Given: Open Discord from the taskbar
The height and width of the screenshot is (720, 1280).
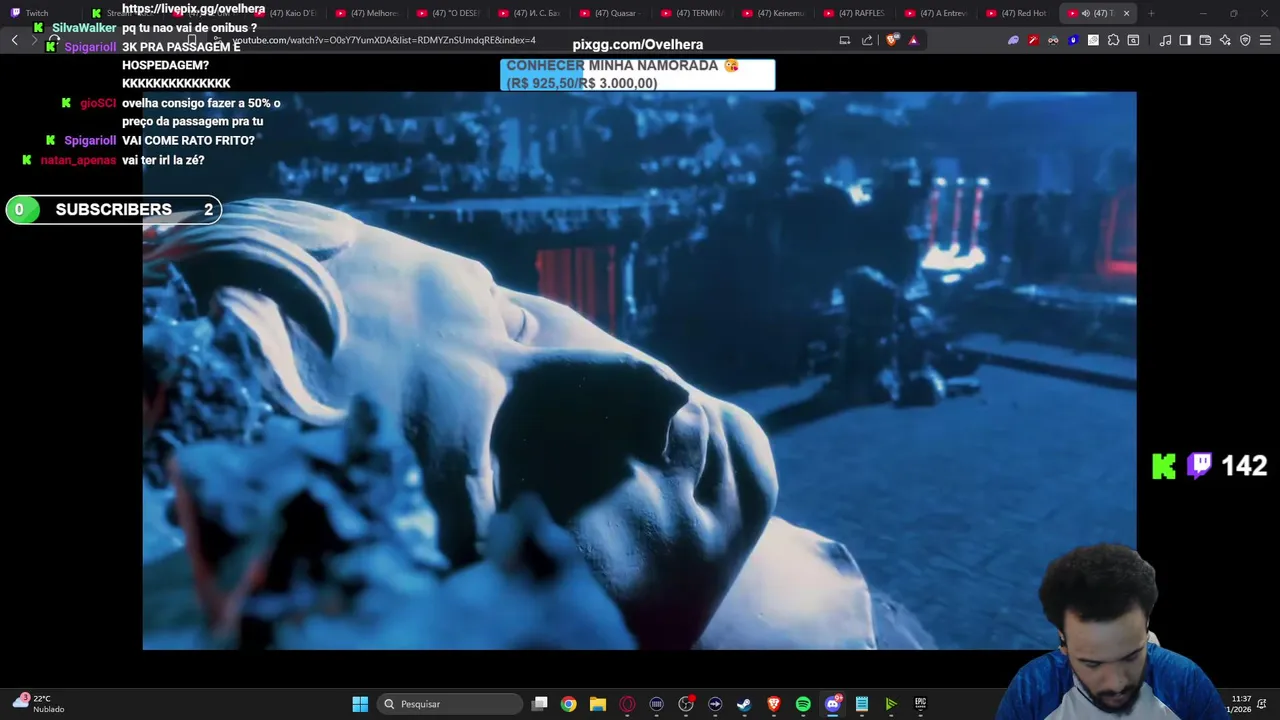Looking at the screenshot, I should pyautogui.click(x=832, y=704).
